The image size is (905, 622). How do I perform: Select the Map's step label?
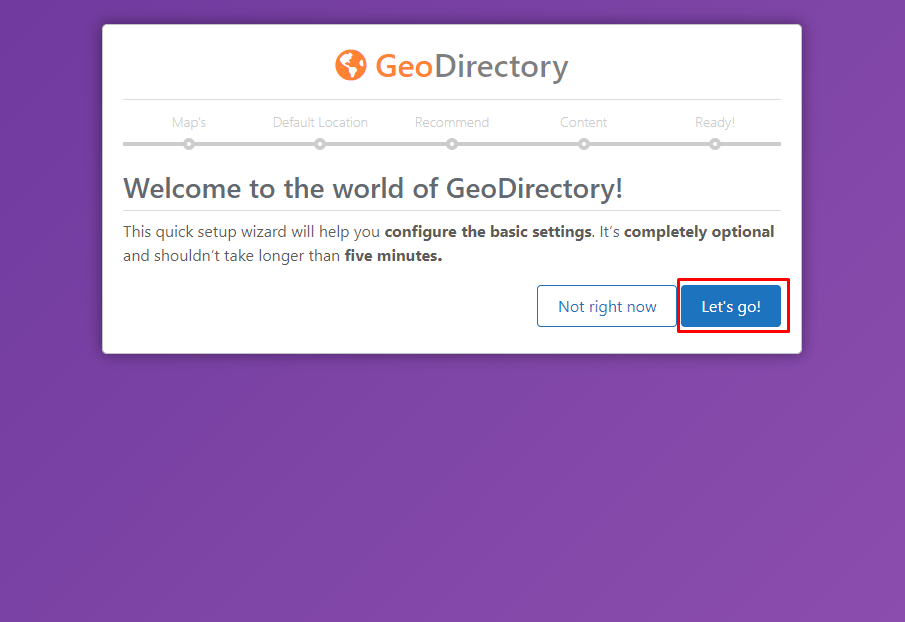[x=188, y=122]
